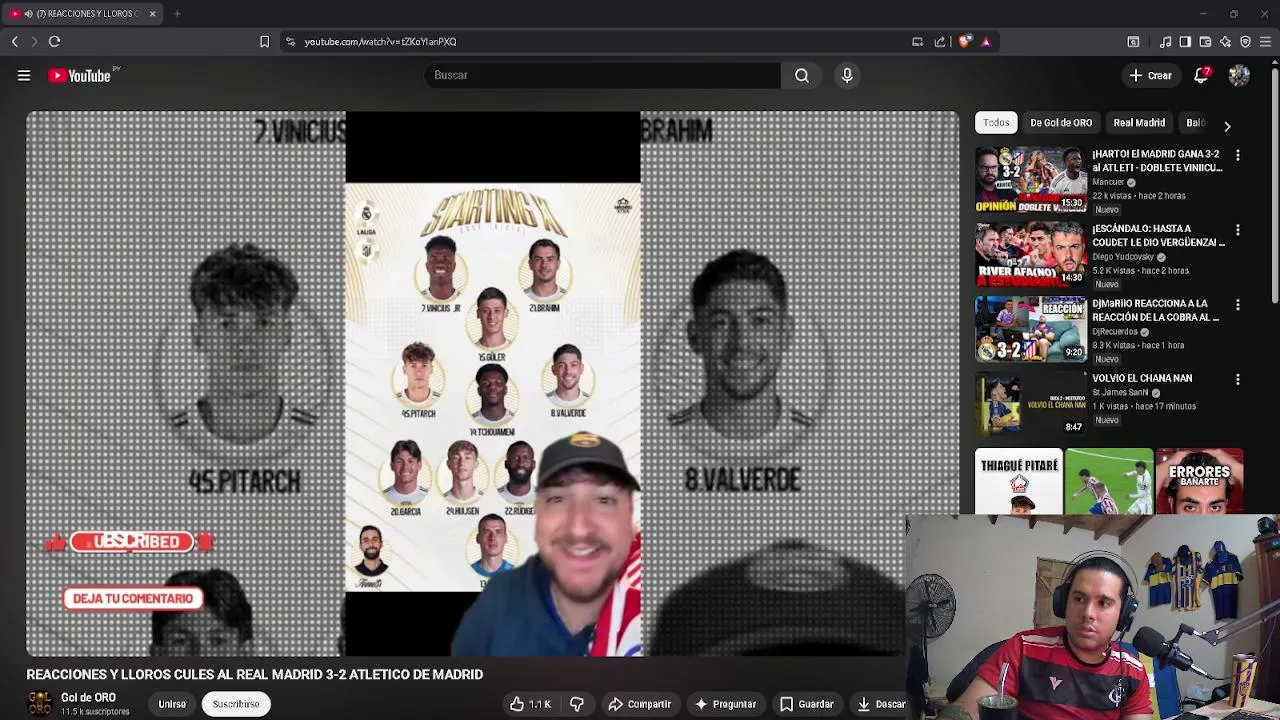Select the Todos filter chip
This screenshot has width=1280, height=720.
pos(996,123)
